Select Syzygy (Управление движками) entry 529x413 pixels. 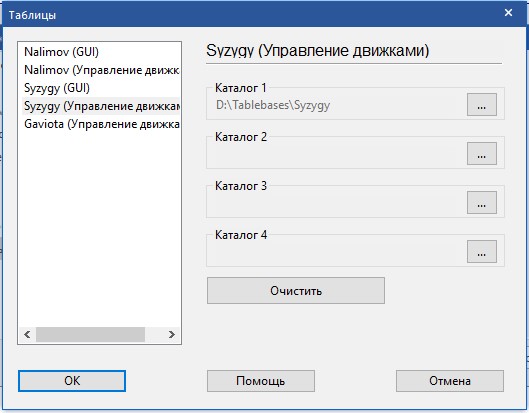coord(101,106)
